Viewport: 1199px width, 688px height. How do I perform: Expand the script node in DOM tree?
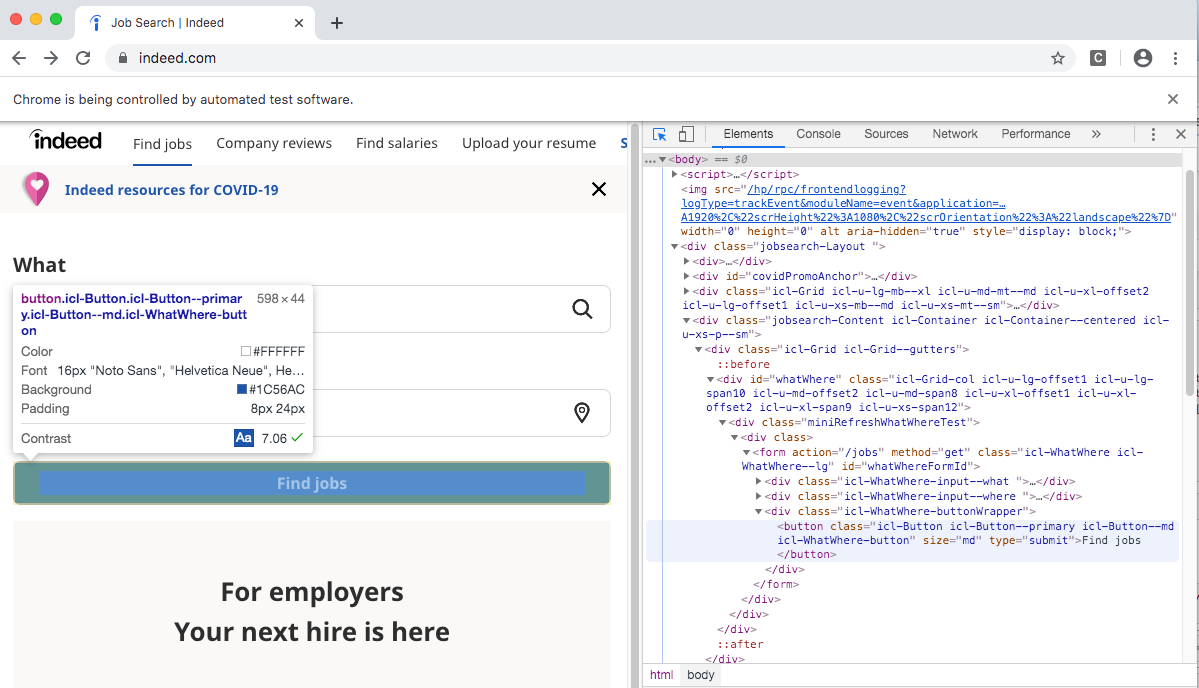674,174
